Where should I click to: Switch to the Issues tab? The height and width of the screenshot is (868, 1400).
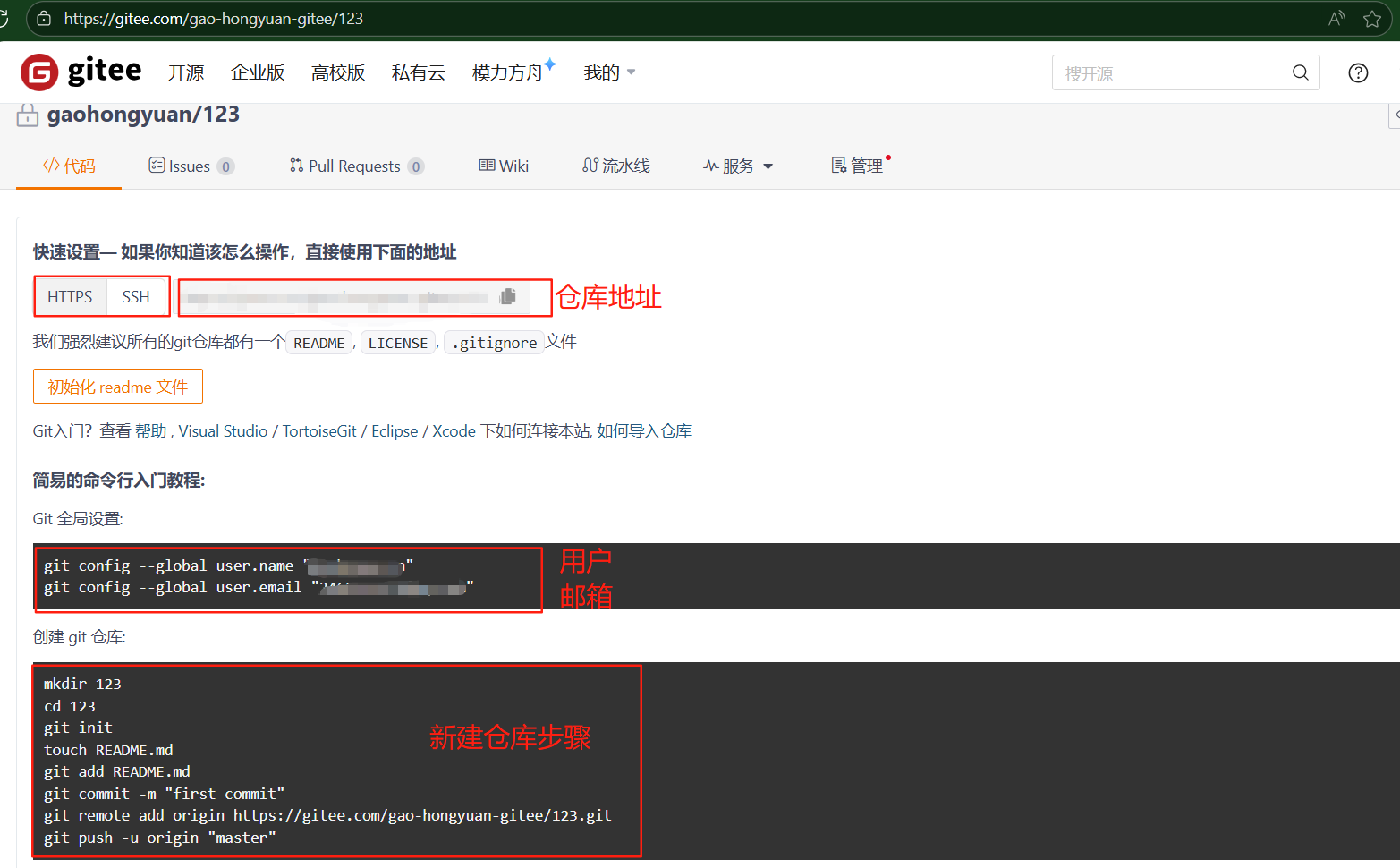click(191, 166)
